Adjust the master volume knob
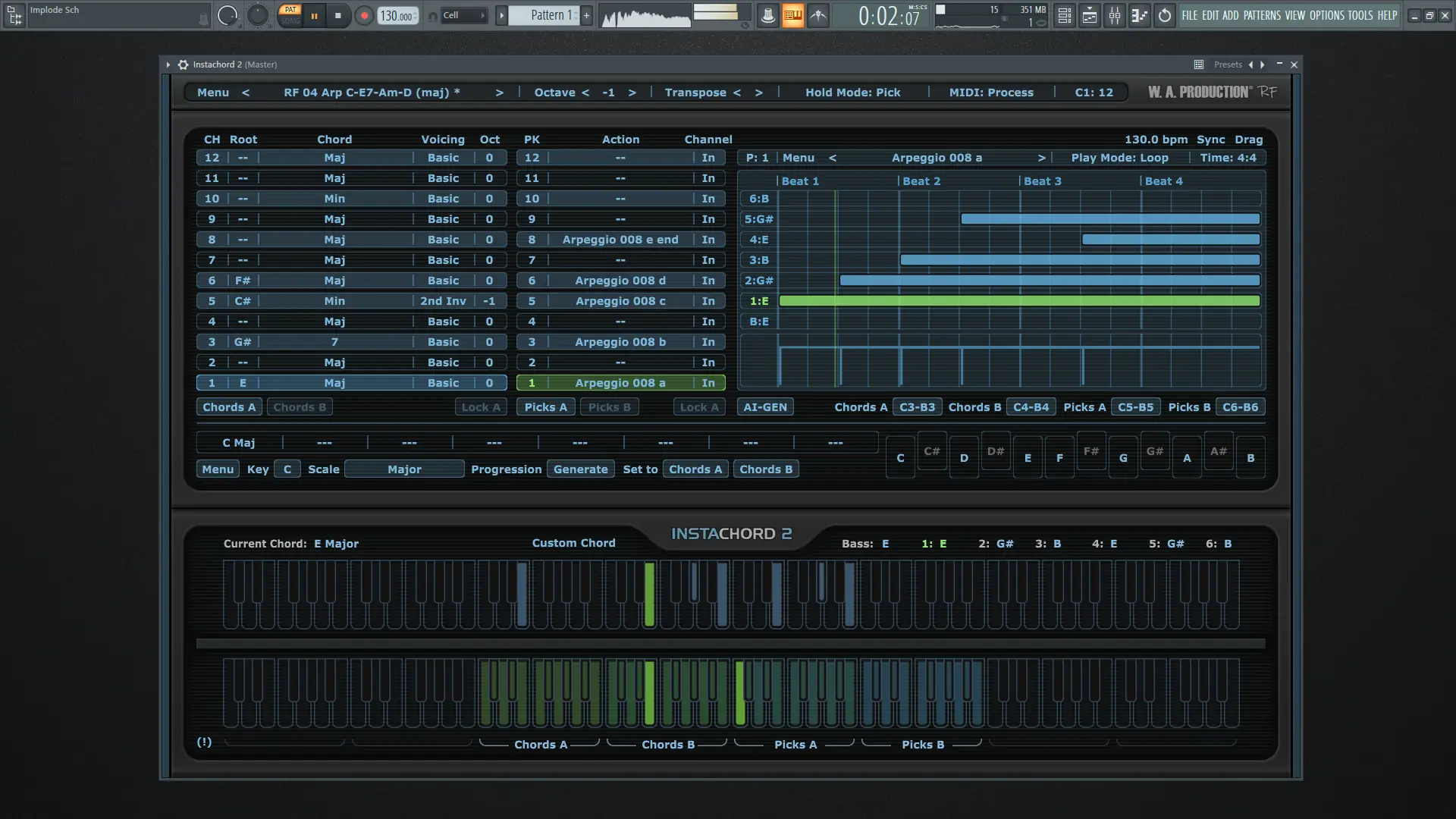1456x819 pixels. 227,15
